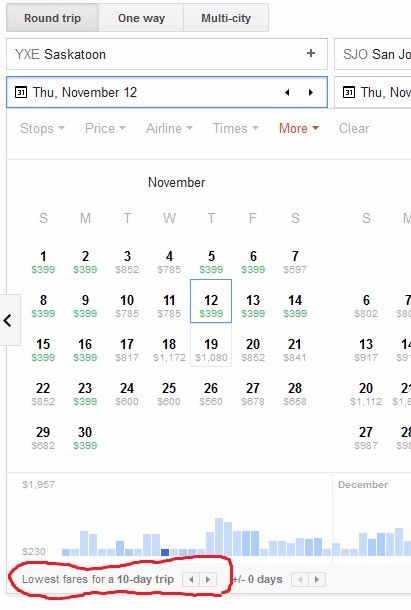
Task: Advance departure date with right arrow
Action: click(x=311, y=93)
